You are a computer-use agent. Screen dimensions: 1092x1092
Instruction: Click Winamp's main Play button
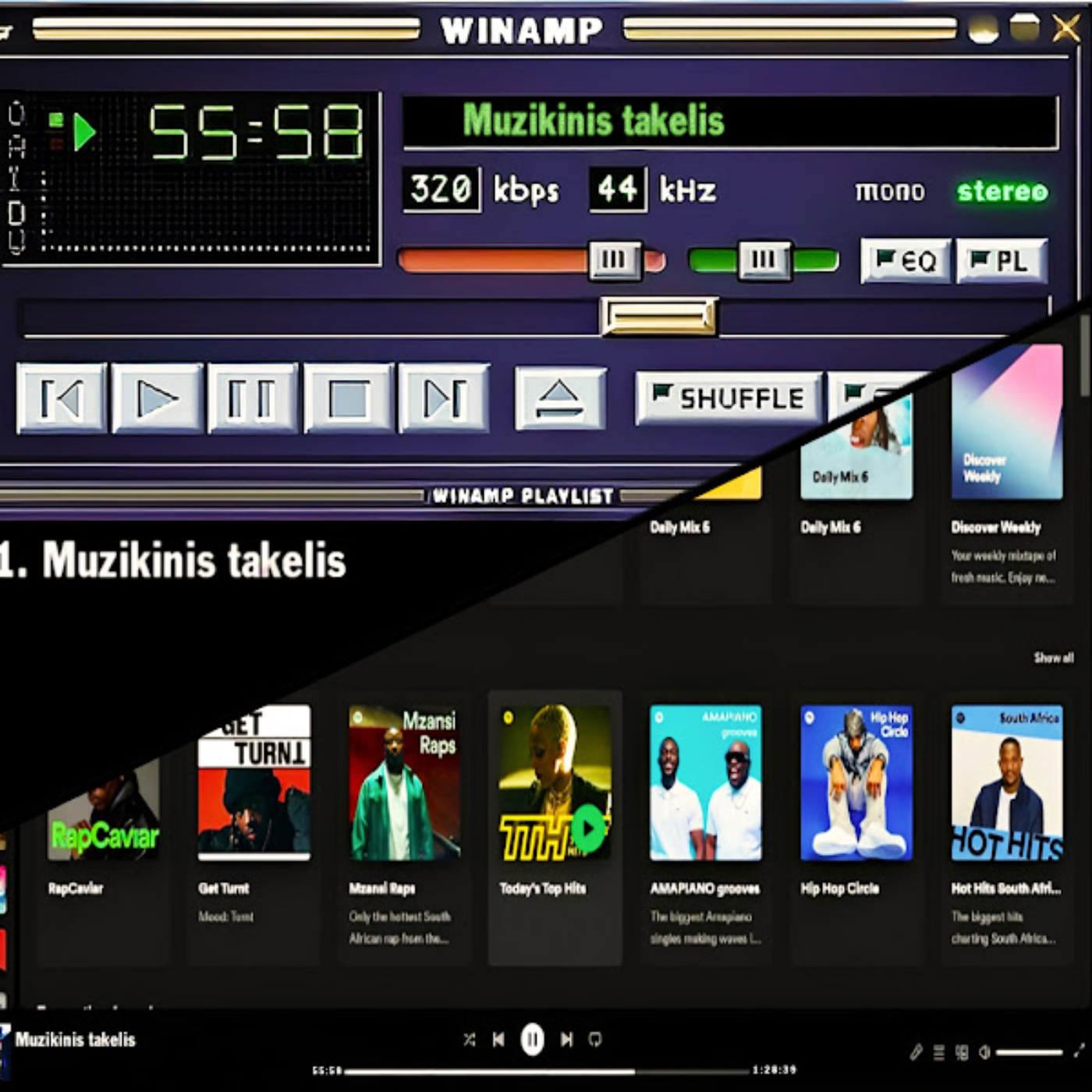coord(158,399)
